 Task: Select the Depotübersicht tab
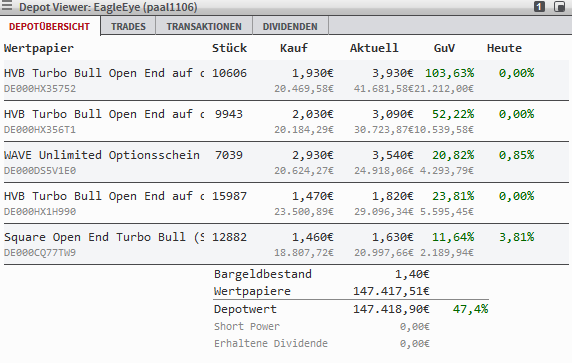tap(50, 27)
